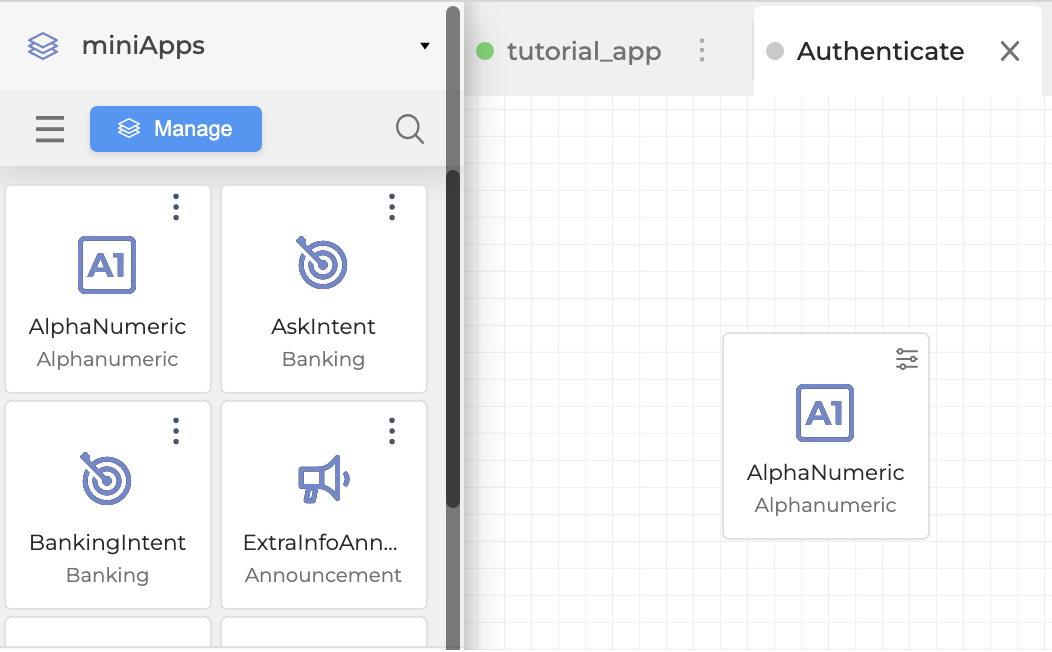
Task: Click the AlphaNumeric node icon on canvas
Action: 825,412
